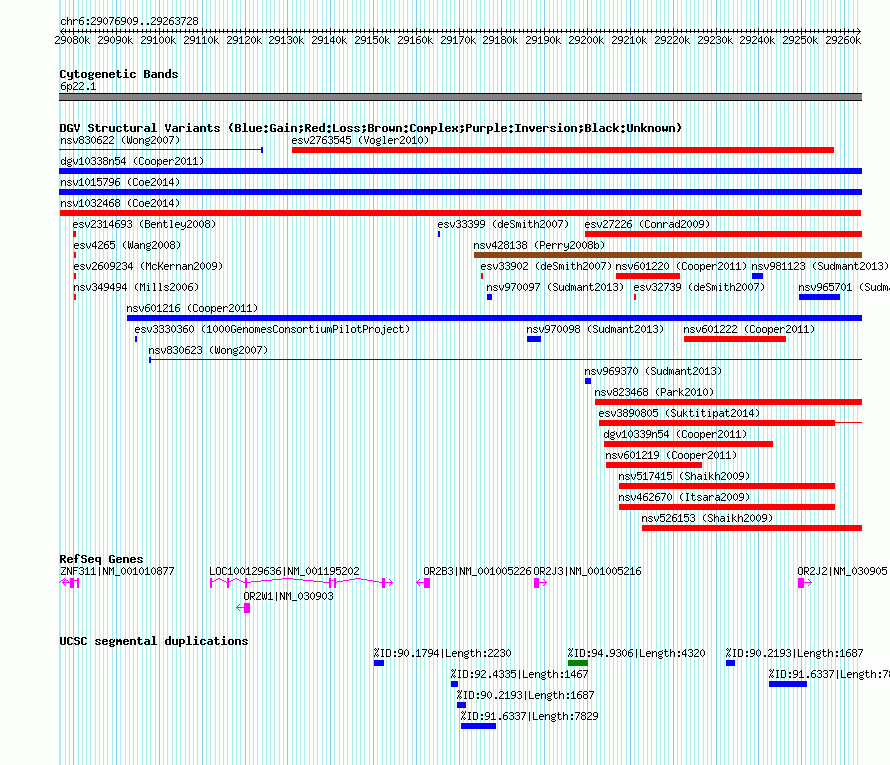This screenshot has width=890, height=765.
Task: Click the OR2J2 gene glyph
Action: 805,583
